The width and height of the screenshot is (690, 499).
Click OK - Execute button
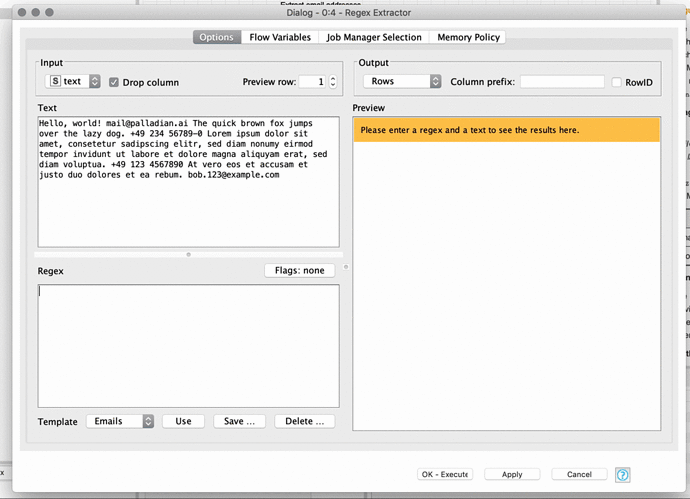point(445,474)
